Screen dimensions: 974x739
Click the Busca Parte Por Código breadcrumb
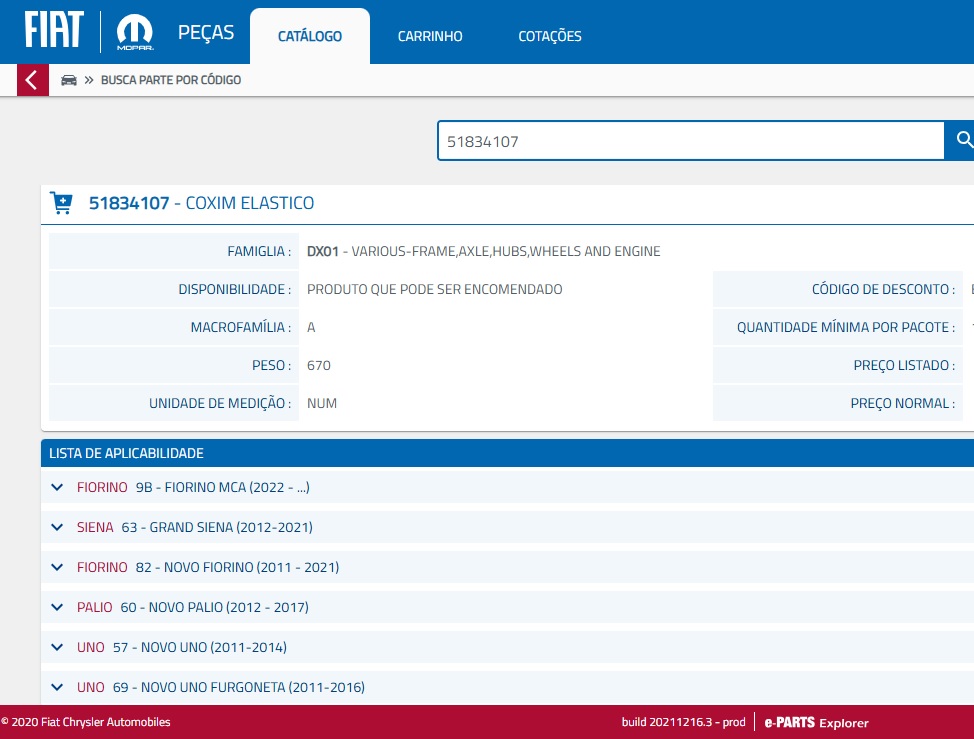click(171, 80)
